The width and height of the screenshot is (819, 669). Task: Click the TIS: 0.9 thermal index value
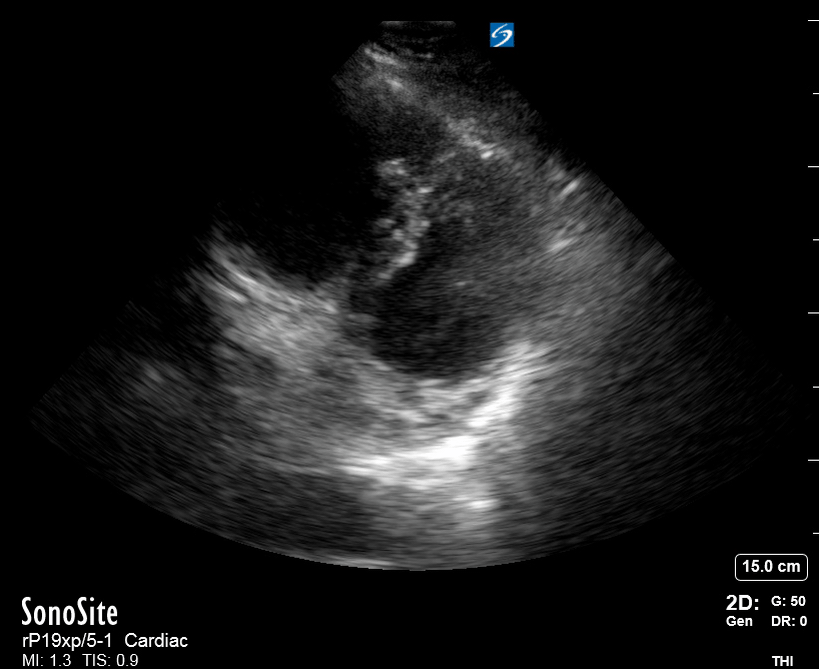coord(110,661)
